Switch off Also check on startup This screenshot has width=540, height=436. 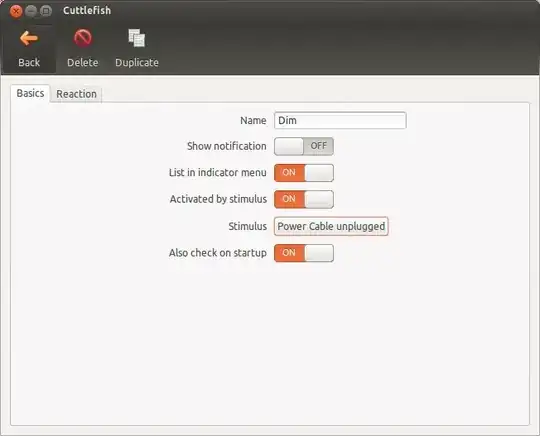point(304,253)
